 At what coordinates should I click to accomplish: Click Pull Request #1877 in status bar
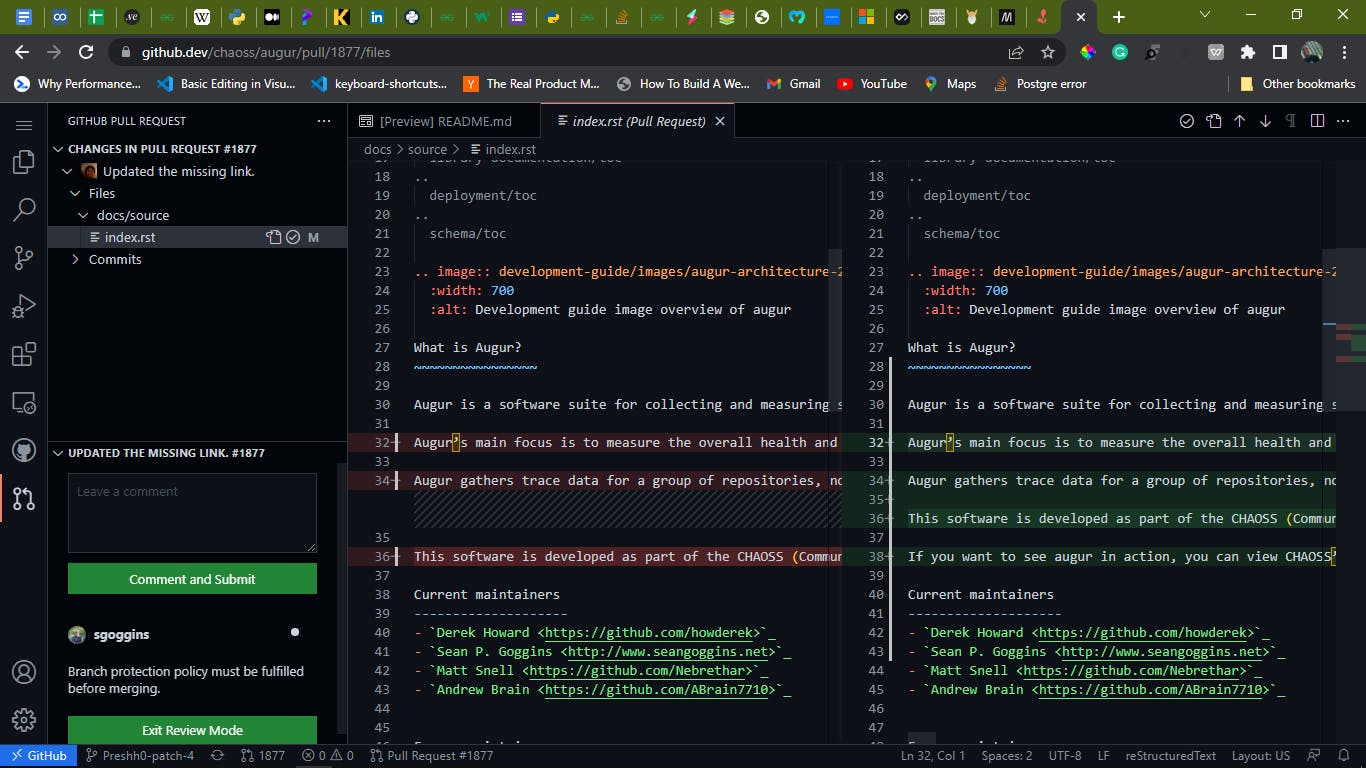click(432, 756)
